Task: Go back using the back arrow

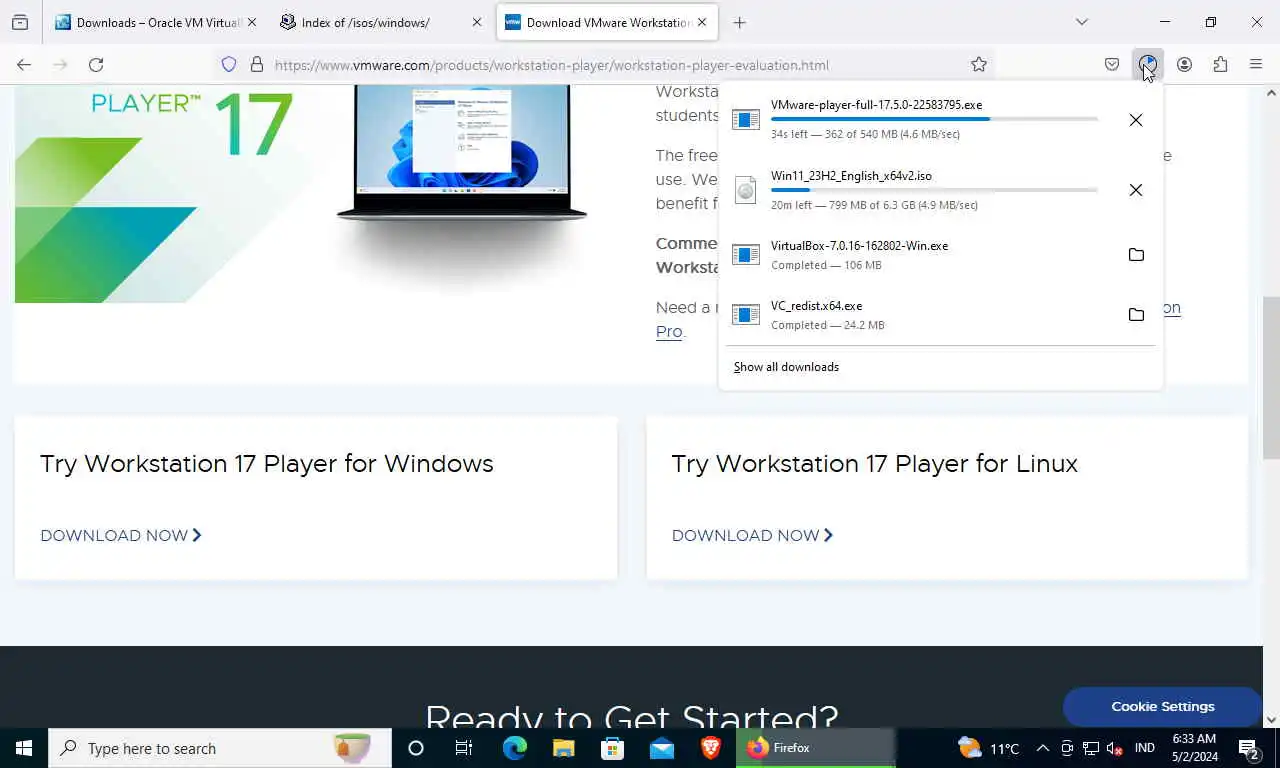Action: (24, 64)
